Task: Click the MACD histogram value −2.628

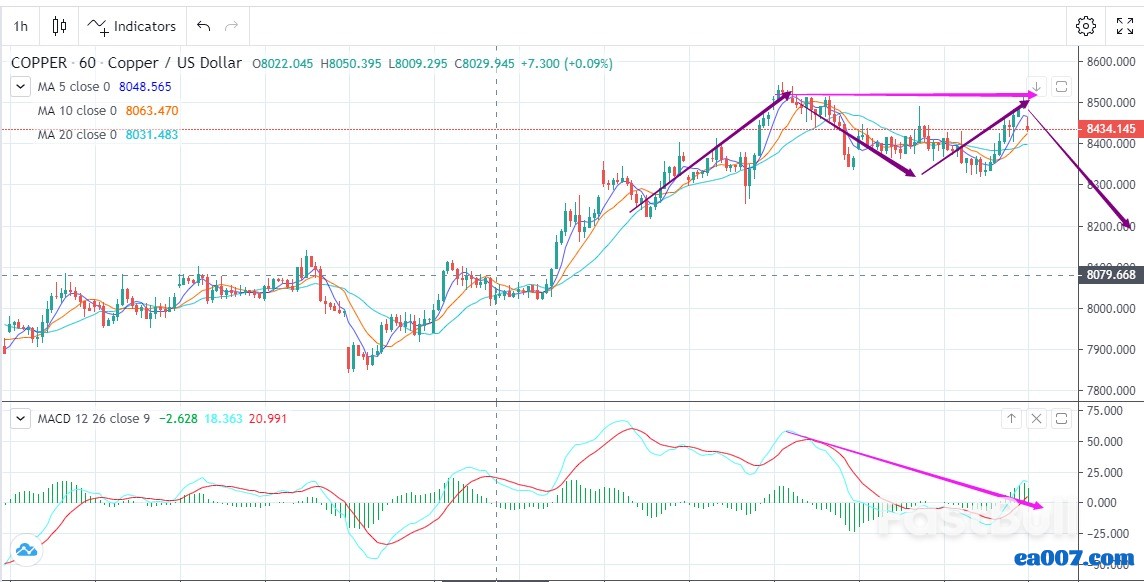Action: pos(178,419)
